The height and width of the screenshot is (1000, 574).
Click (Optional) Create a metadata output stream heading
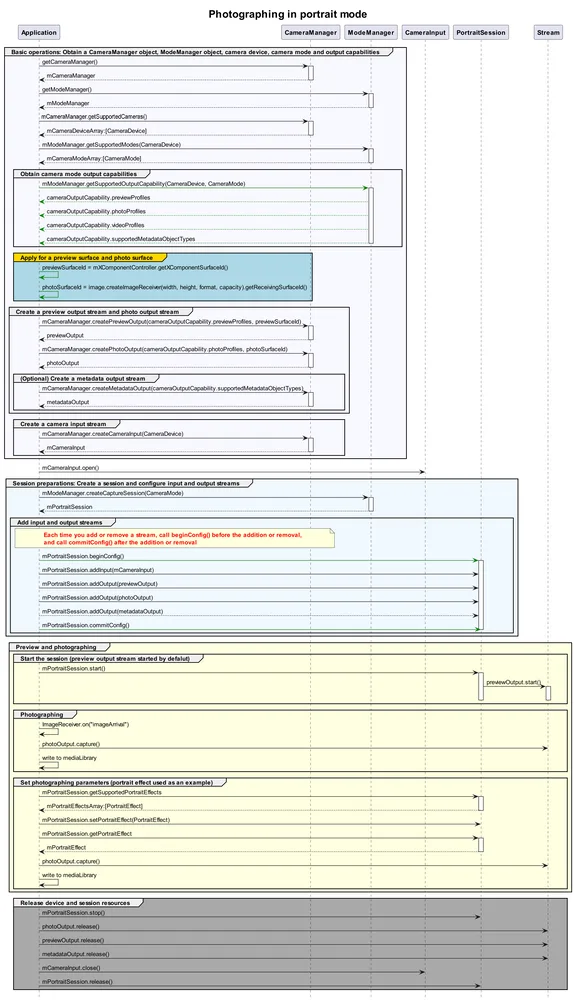(83, 379)
